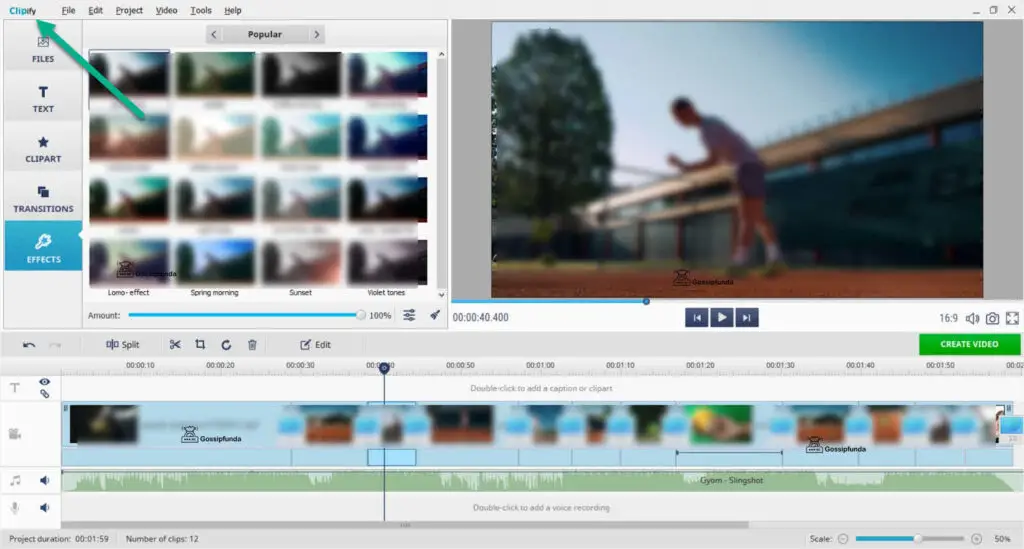The height and width of the screenshot is (549, 1024).
Task: Redo the last action
Action: point(56,345)
